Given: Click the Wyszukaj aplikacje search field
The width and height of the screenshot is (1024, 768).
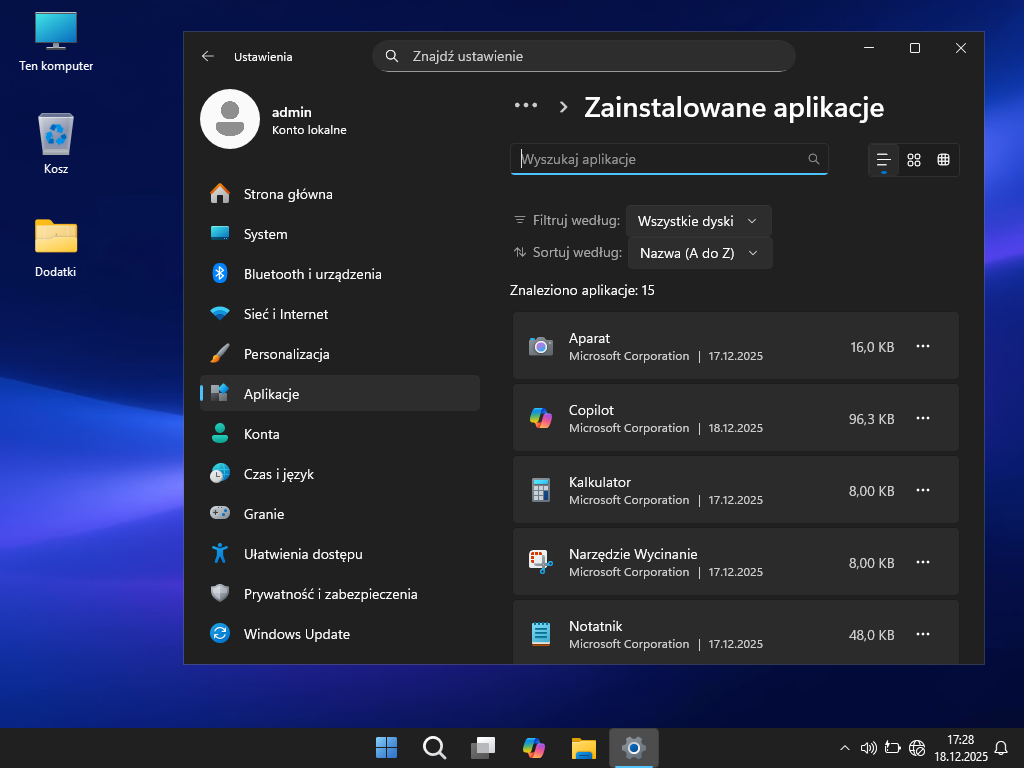Looking at the screenshot, I should pyautogui.click(x=660, y=159).
